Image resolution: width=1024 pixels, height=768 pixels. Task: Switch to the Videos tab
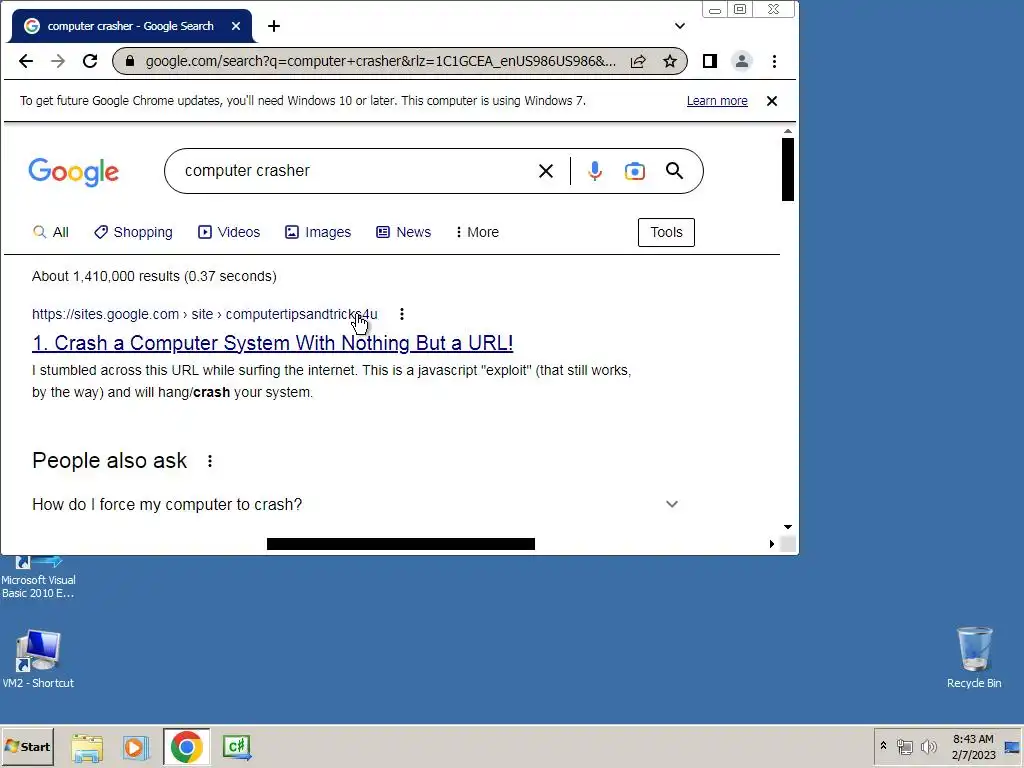pos(229,232)
